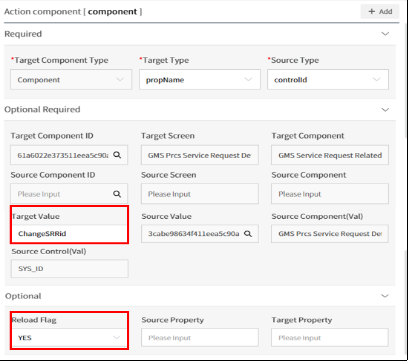The width and height of the screenshot is (409, 362).
Task: Click the search icon in Target Component ID
Action: pos(117,155)
